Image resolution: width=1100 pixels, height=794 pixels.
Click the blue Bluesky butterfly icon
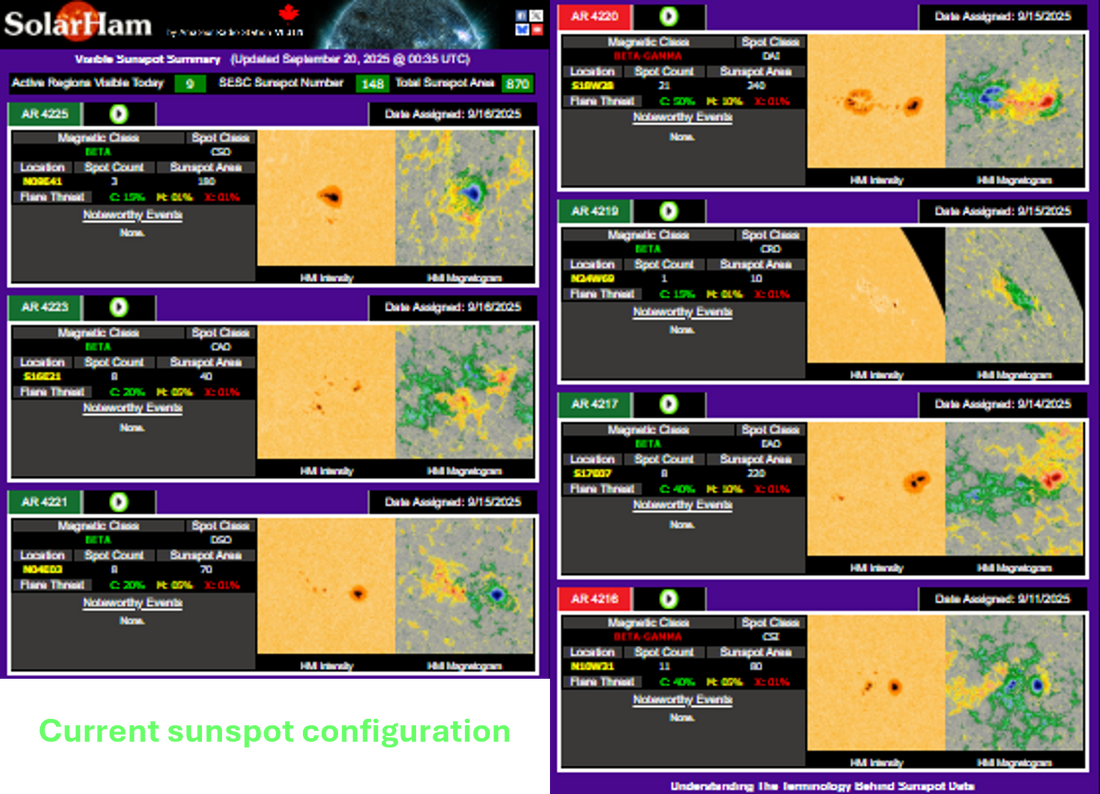[x=522, y=30]
